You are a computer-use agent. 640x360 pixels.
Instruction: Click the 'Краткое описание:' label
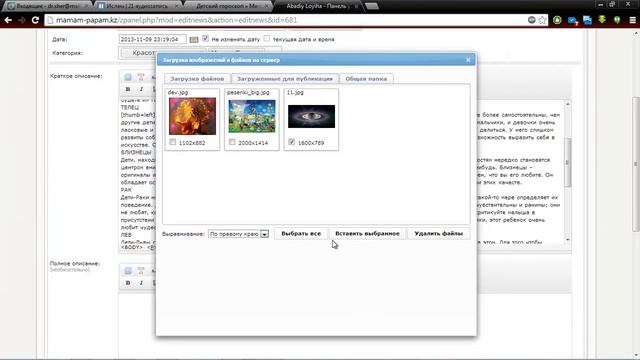pyautogui.click(x=76, y=76)
